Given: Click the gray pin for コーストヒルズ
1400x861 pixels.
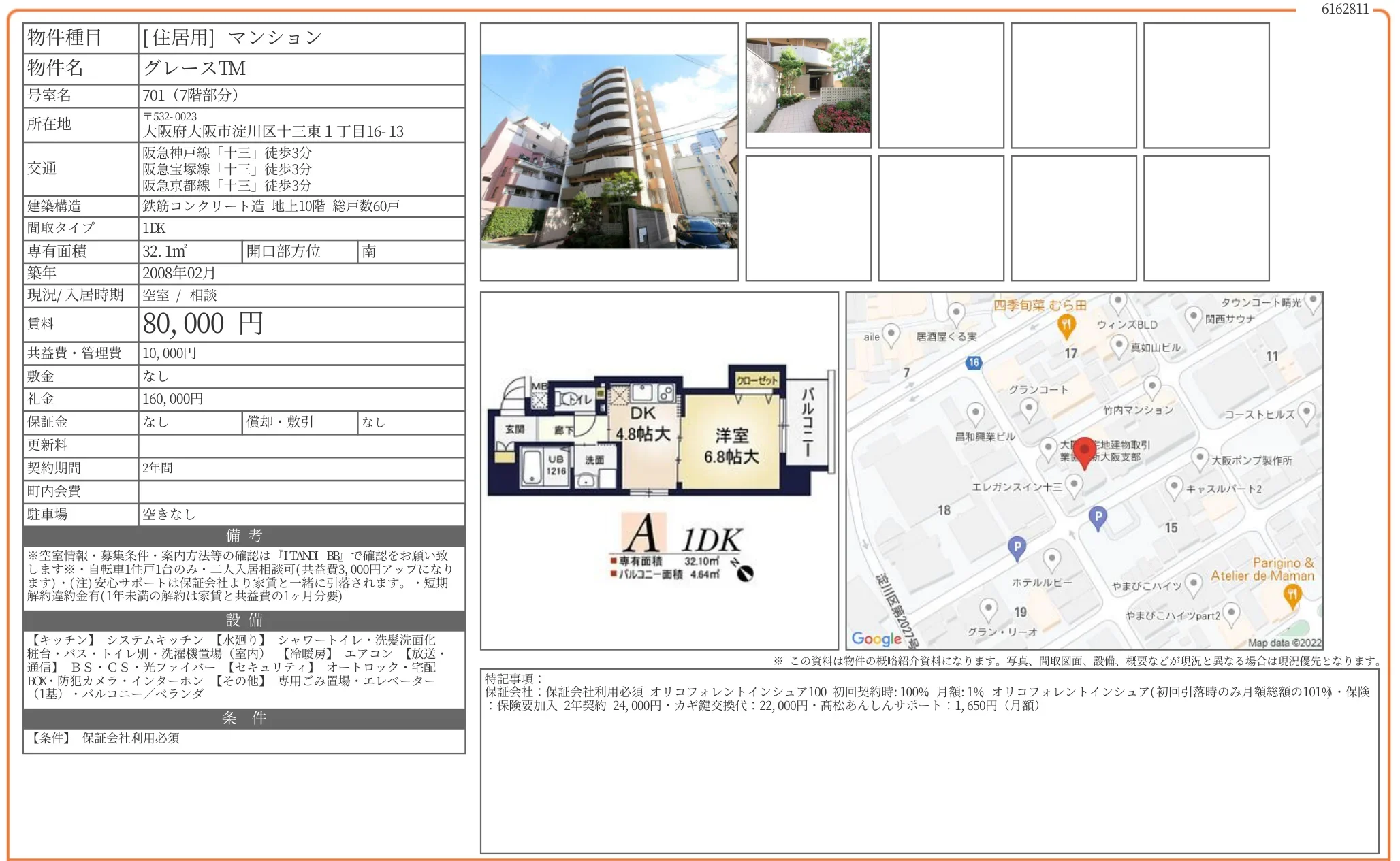Looking at the screenshot, I should [x=1306, y=412].
